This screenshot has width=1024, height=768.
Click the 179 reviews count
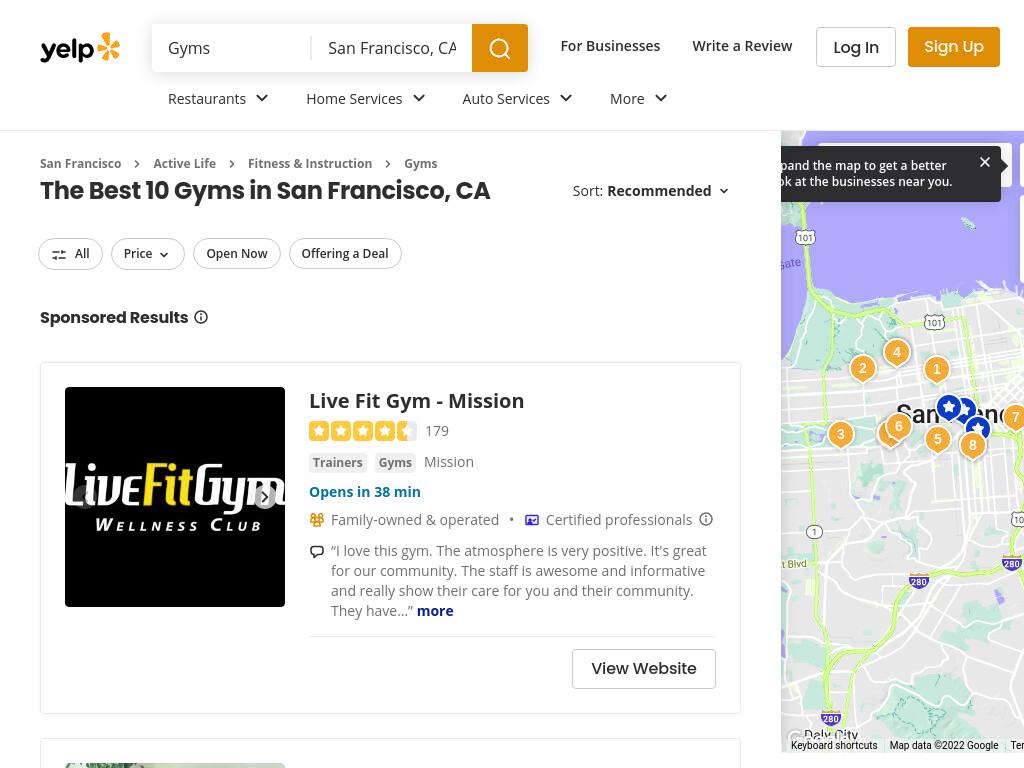(437, 431)
